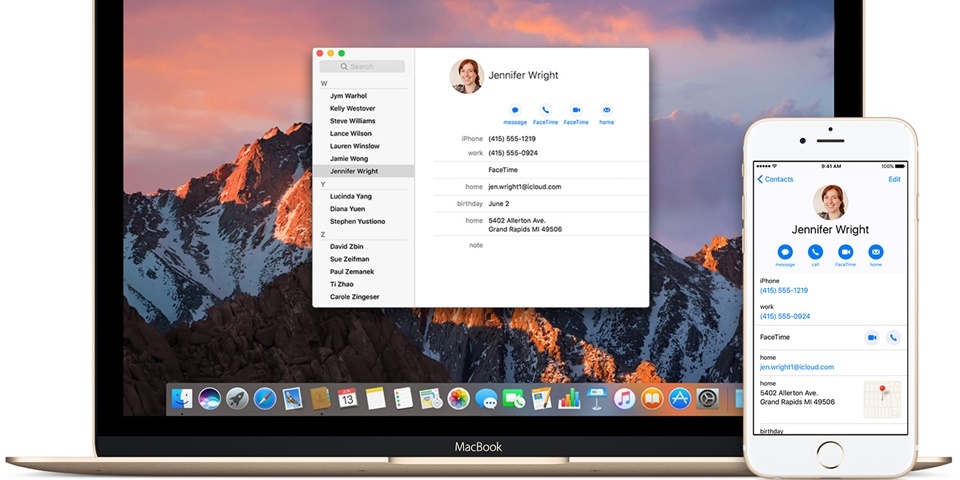This screenshot has height=480, width=960.
Task: Click FaceTime video camera icon on Mac card
Action: point(576,110)
